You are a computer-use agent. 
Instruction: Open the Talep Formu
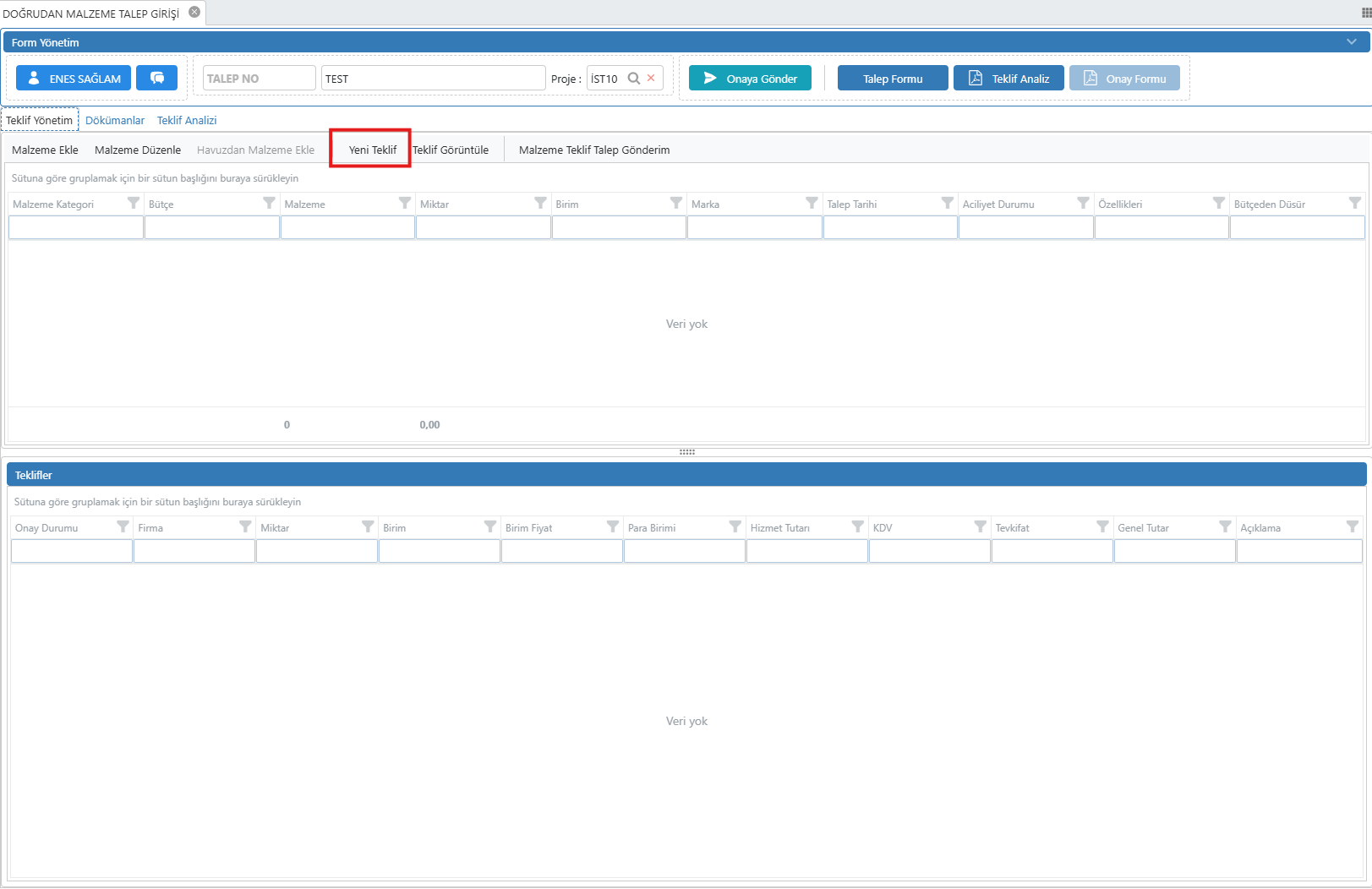(x=893, y=79)
